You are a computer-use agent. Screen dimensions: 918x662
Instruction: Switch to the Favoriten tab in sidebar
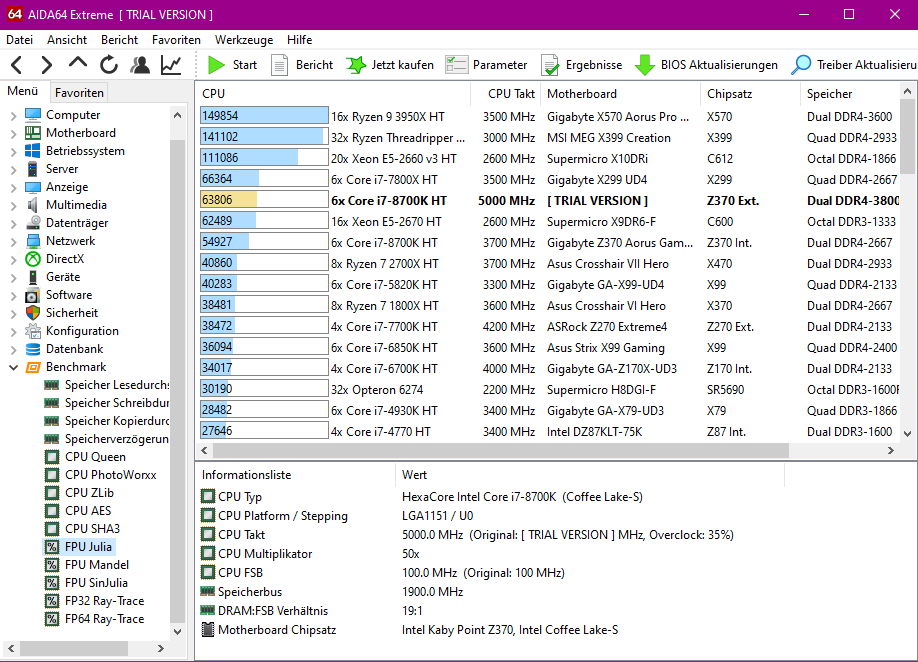[79, 92]
